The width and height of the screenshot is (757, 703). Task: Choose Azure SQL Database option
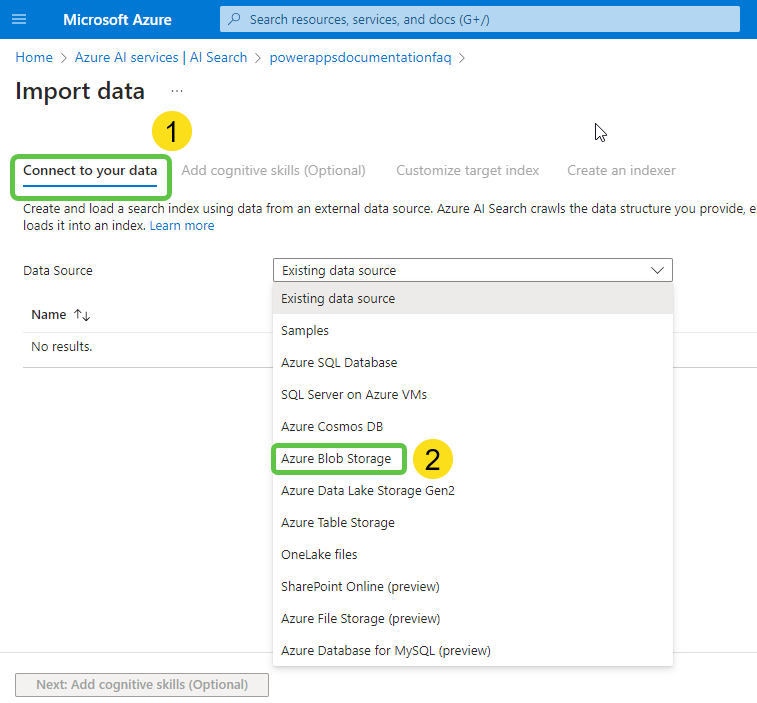pos(339,363)
